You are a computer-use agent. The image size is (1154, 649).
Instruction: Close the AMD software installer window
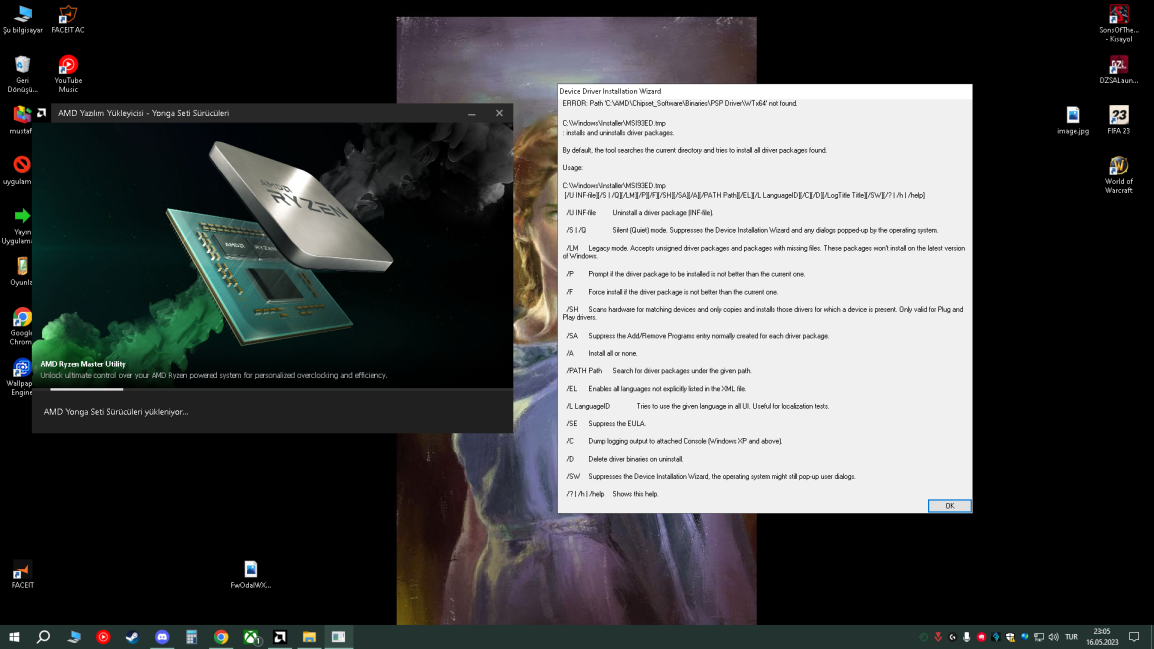(499, 113)
